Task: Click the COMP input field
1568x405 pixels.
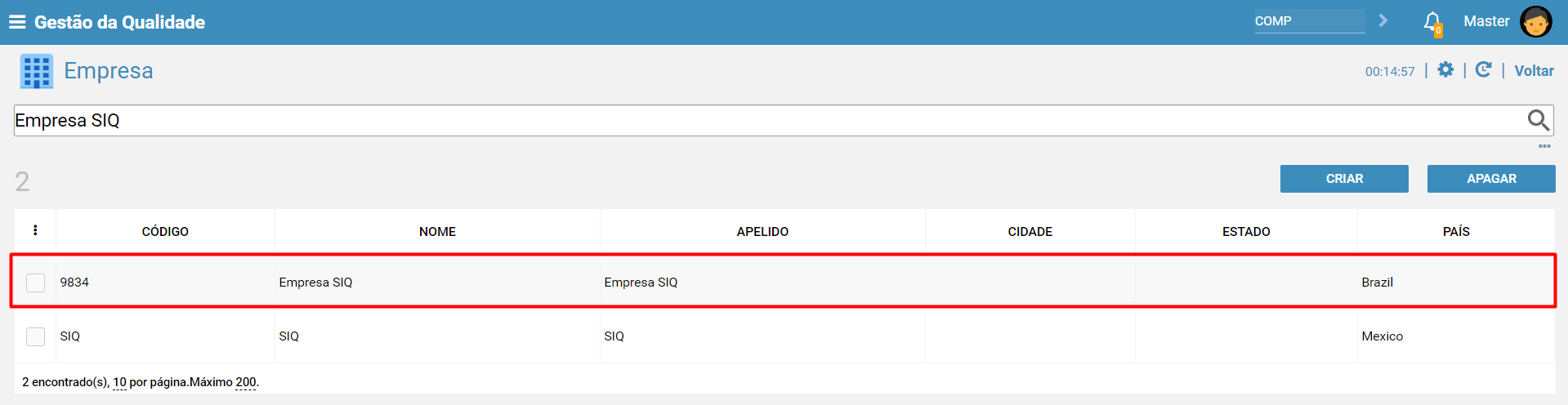Action: pos(1309,21)
